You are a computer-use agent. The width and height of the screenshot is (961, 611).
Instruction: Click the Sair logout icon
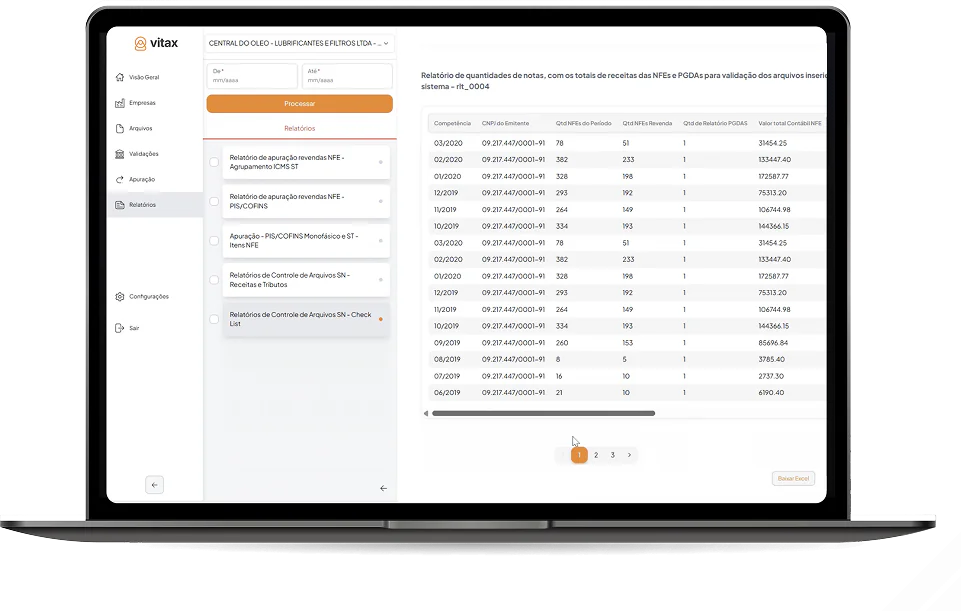pyautogui.click(x=120, y=328)
